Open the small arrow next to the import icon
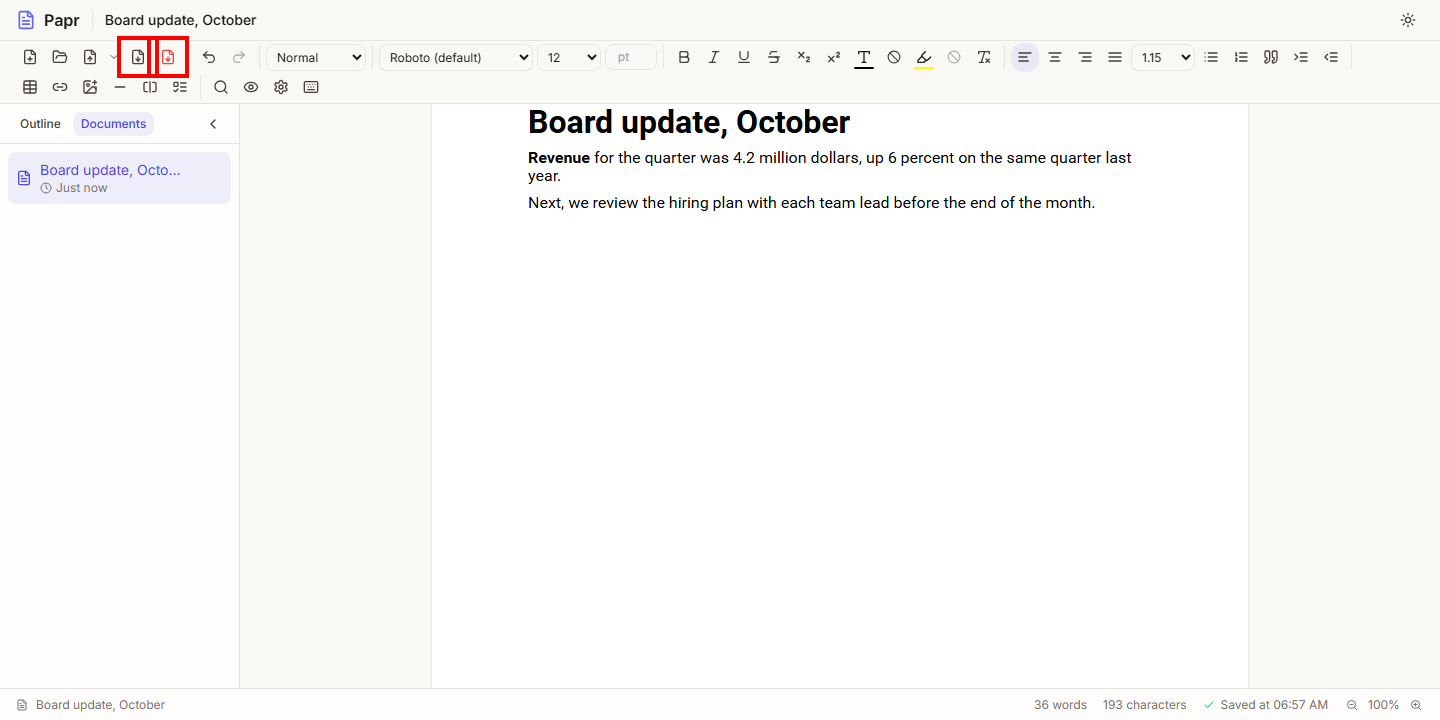The image size is (1440, 720). pyautogui.click(x=113, y=57)
